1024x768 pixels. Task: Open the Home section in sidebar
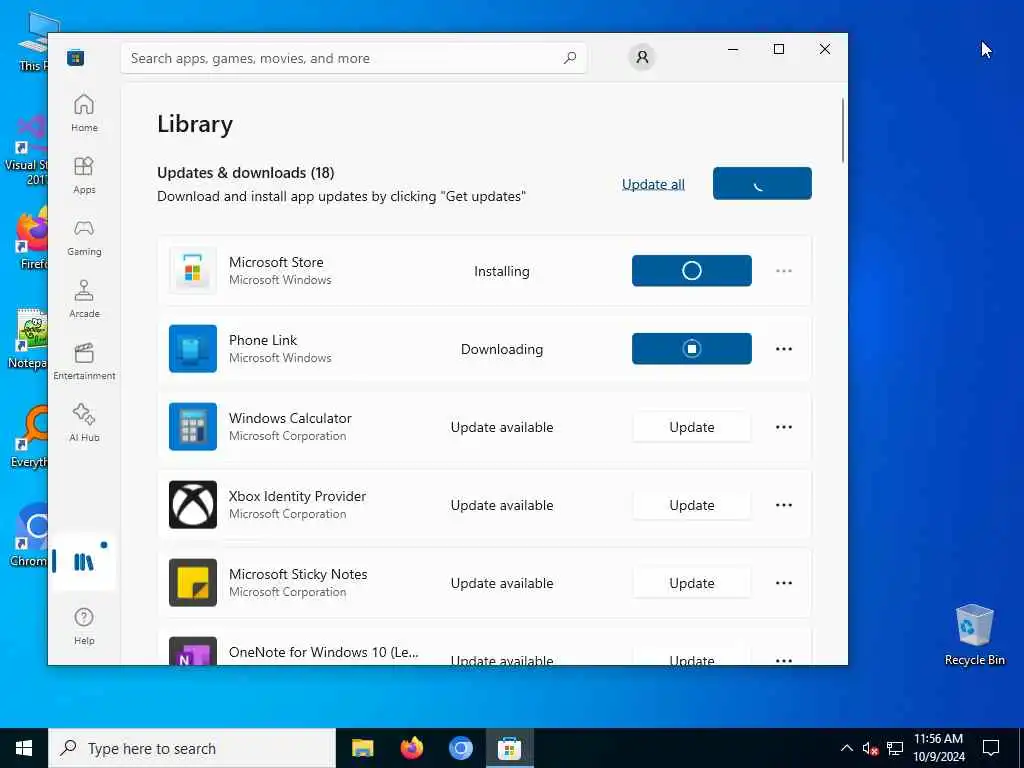coord(84,113)
